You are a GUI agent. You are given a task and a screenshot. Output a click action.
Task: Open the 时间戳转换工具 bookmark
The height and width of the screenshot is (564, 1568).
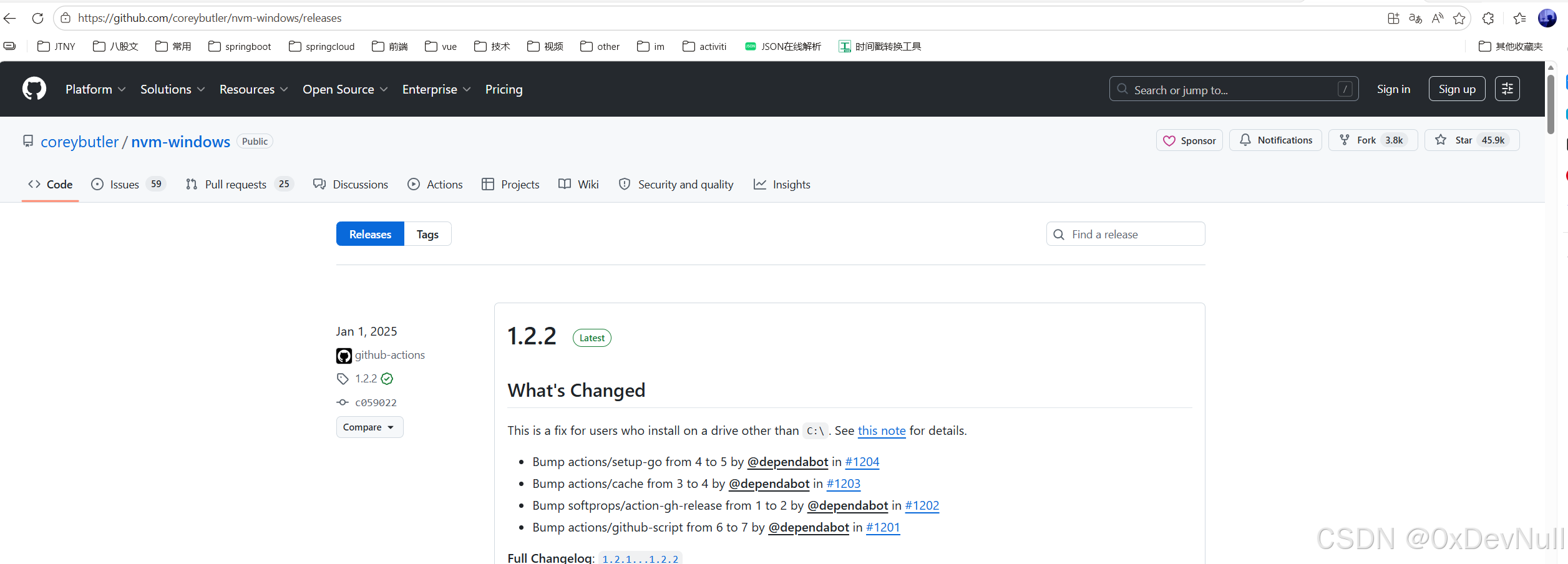pyautogui.click(x=880, y=46)
